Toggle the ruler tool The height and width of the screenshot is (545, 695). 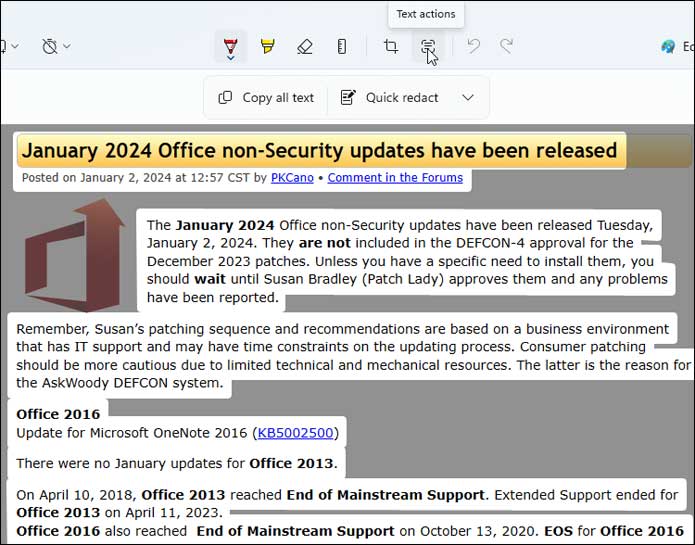[342, 46]
